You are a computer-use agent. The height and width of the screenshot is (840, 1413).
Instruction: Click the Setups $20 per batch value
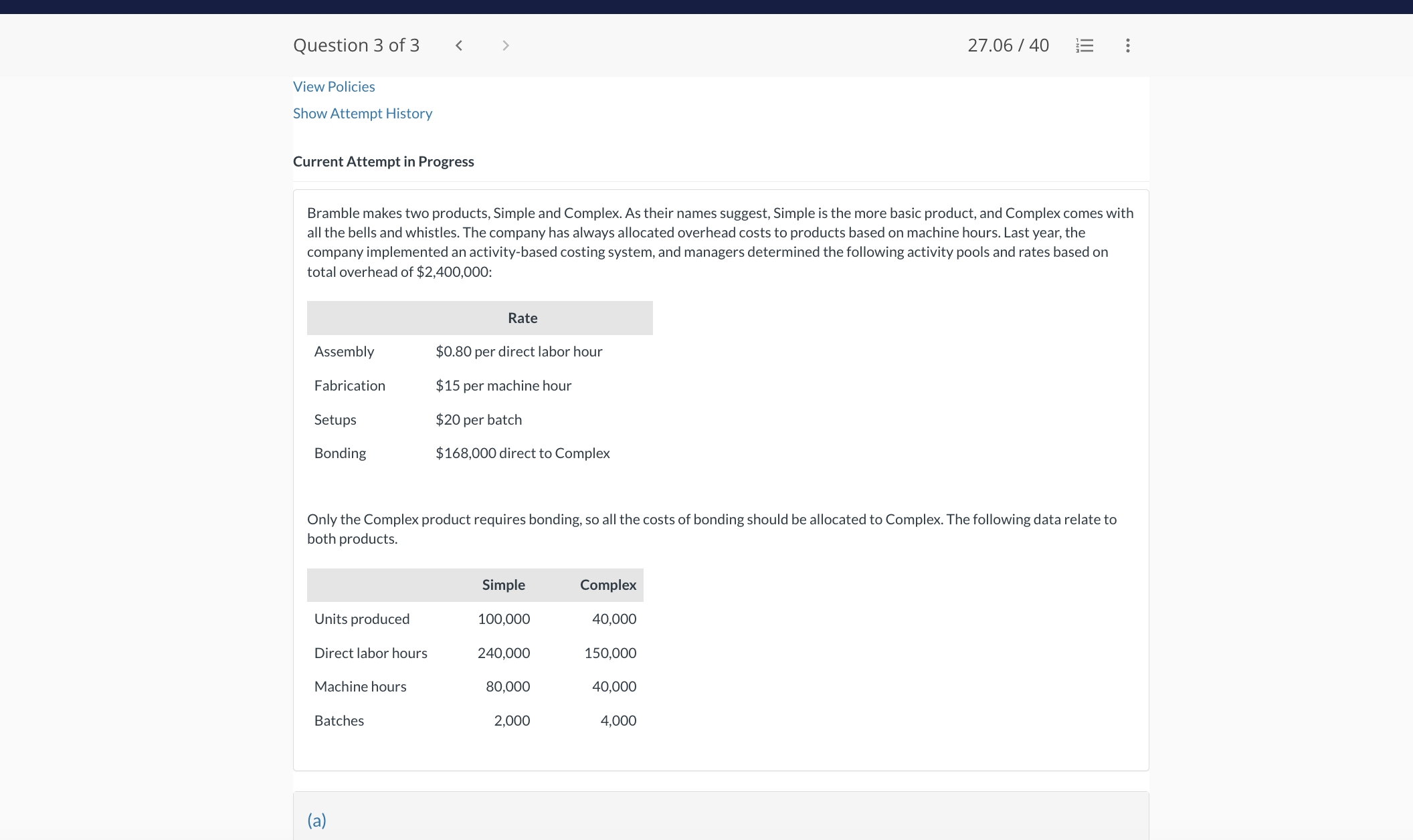[478, 420]
